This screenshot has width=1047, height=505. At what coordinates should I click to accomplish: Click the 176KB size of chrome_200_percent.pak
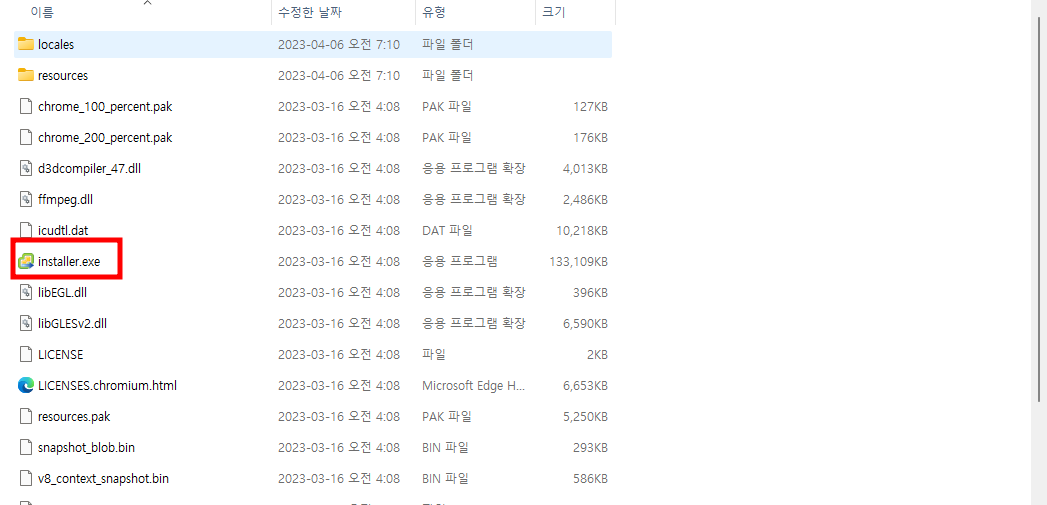(590, 138)
